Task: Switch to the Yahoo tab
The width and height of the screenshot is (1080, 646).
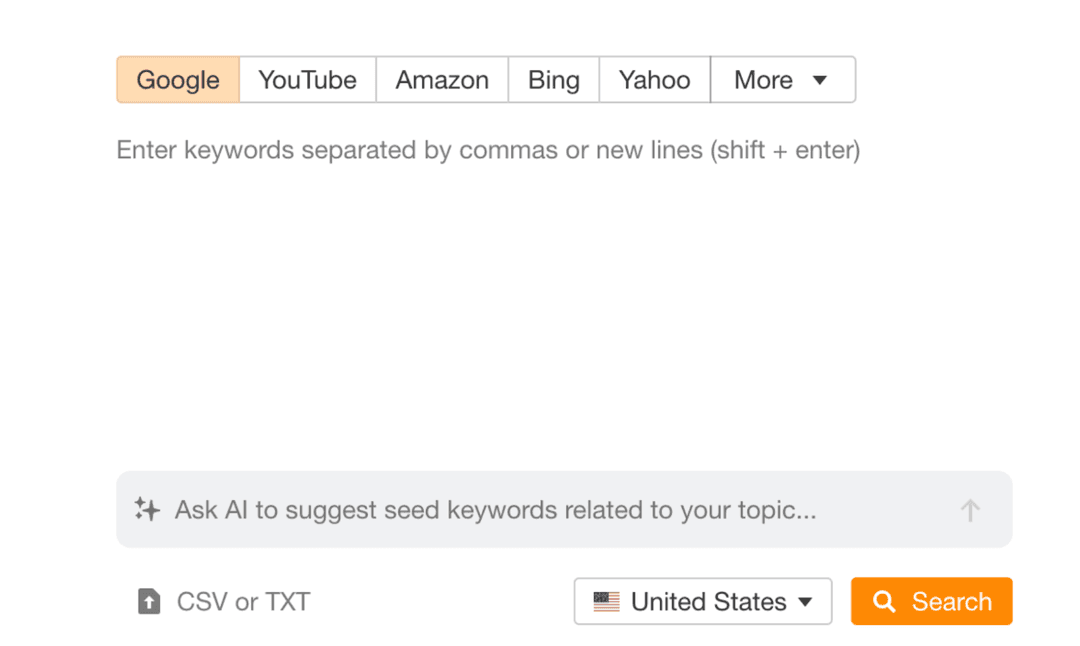Action: click(654, 79)
